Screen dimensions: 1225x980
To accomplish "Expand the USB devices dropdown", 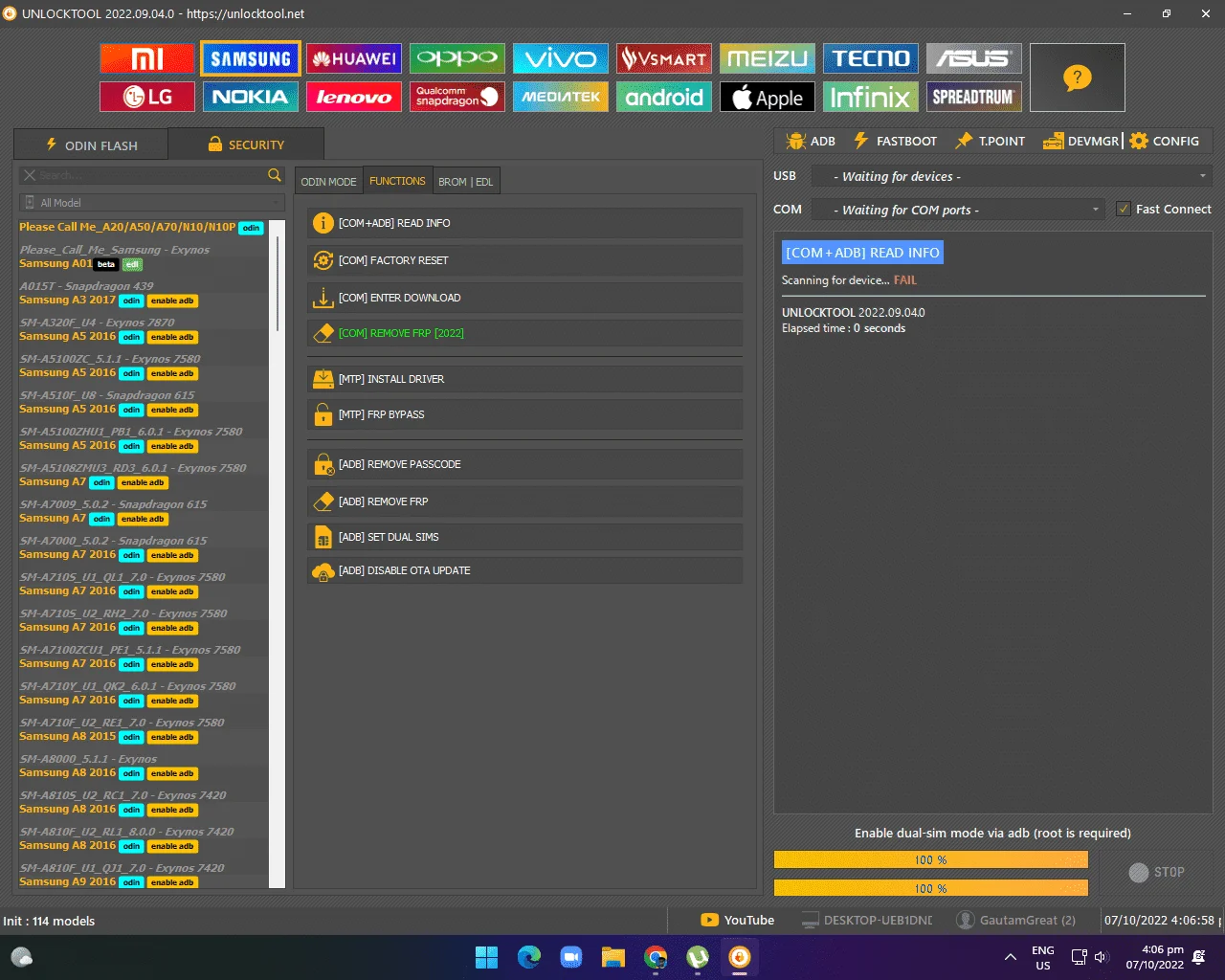I will [x=1012, y=176].
